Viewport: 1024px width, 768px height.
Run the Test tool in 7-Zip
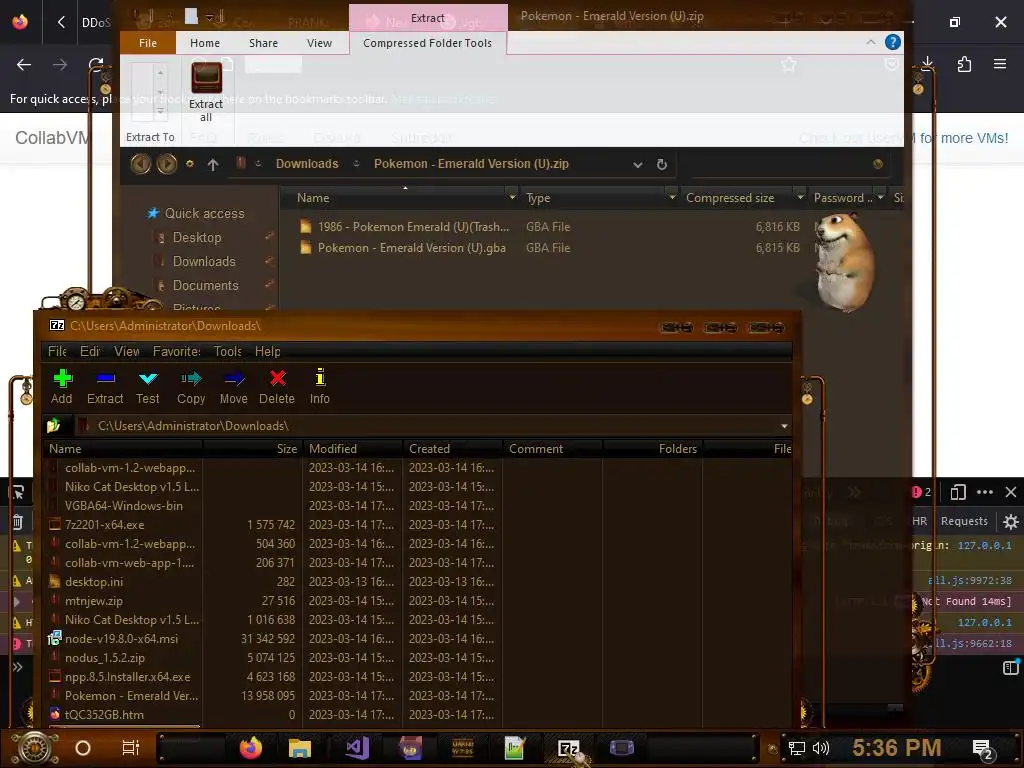point(148,379)
